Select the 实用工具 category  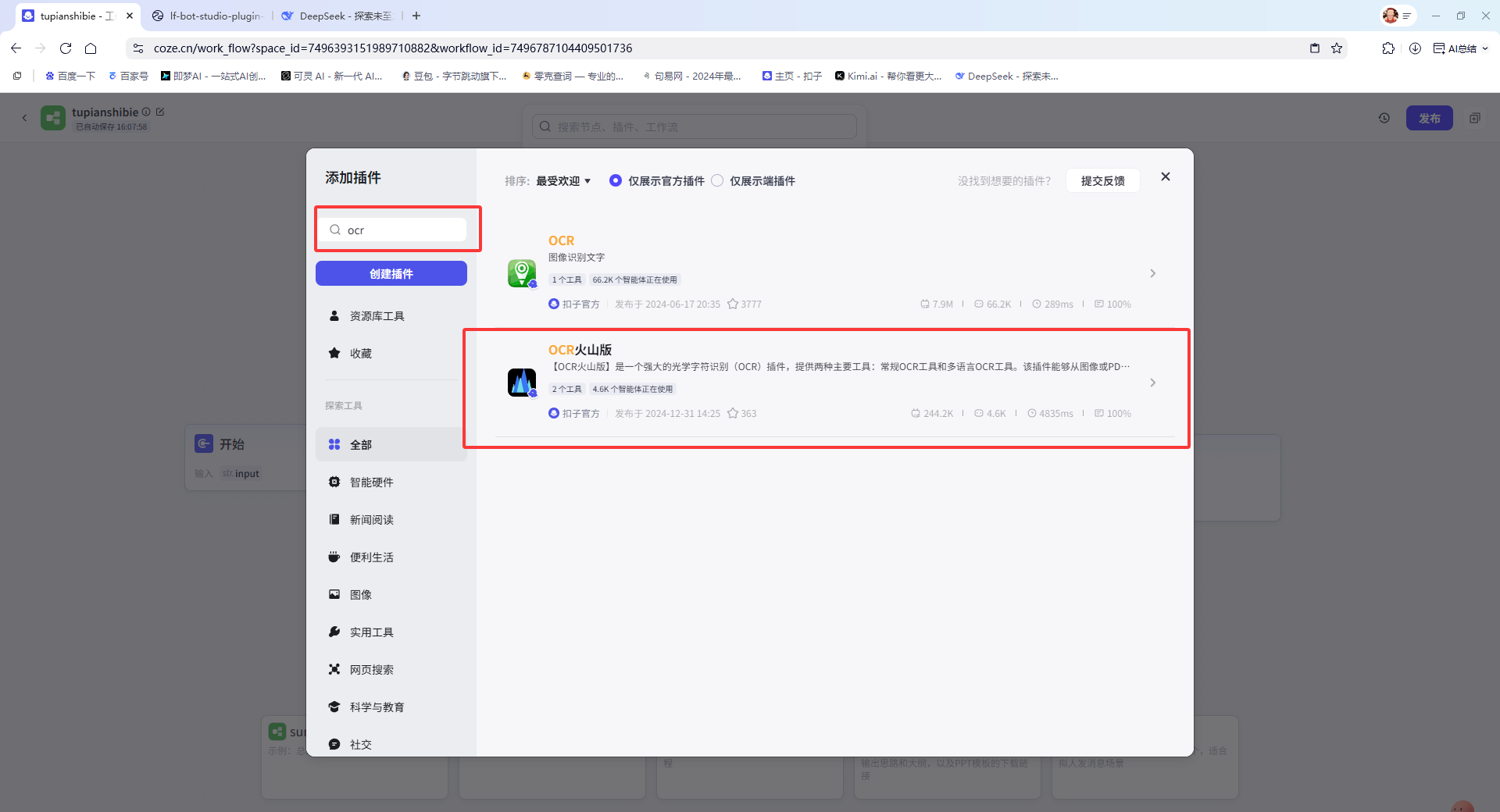(391, 632)
